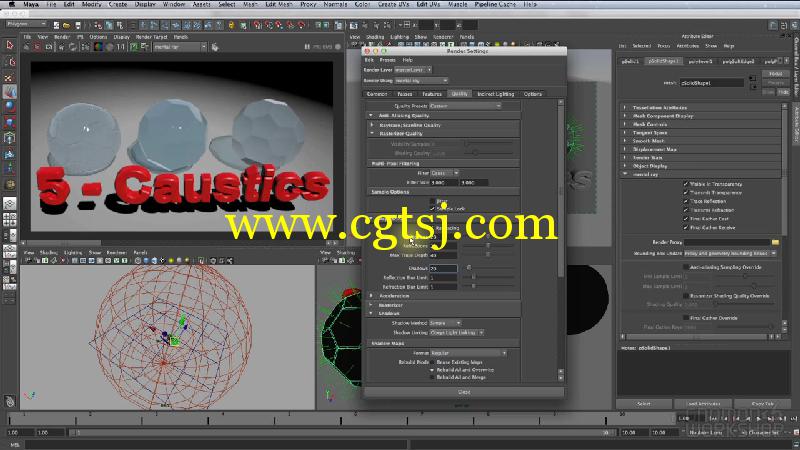Screen dimensions: 800x450
Task: Open the Features tab in Render Settings
Action: (x=432, y=94)
